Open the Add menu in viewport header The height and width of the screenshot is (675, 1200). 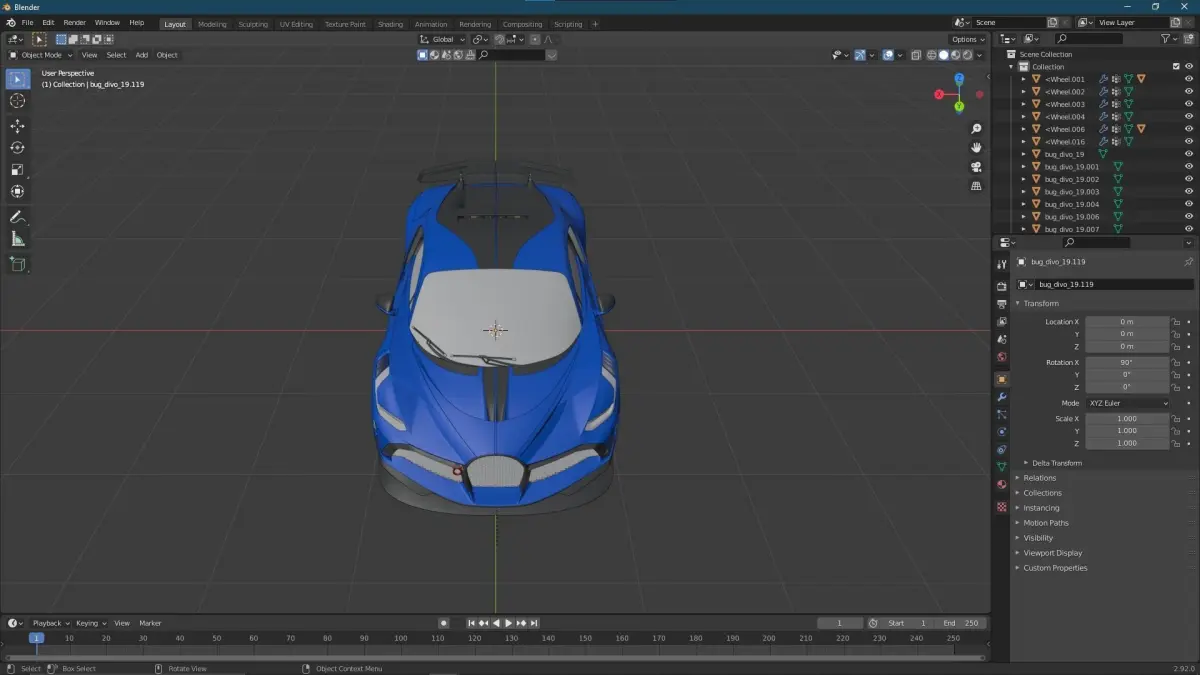click(x=142, y=55)
